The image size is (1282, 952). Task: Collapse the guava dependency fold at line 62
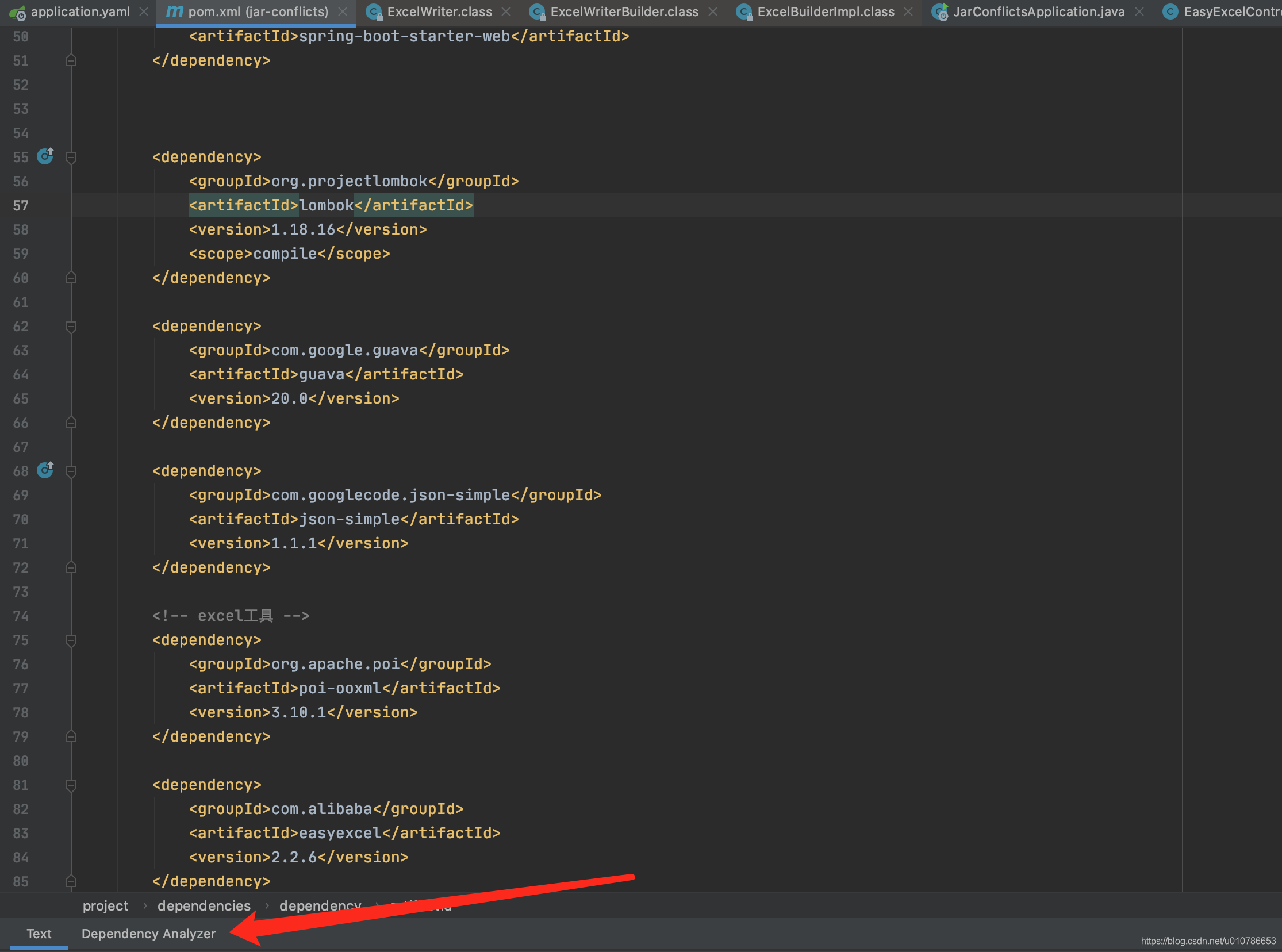tap(71, 327)
